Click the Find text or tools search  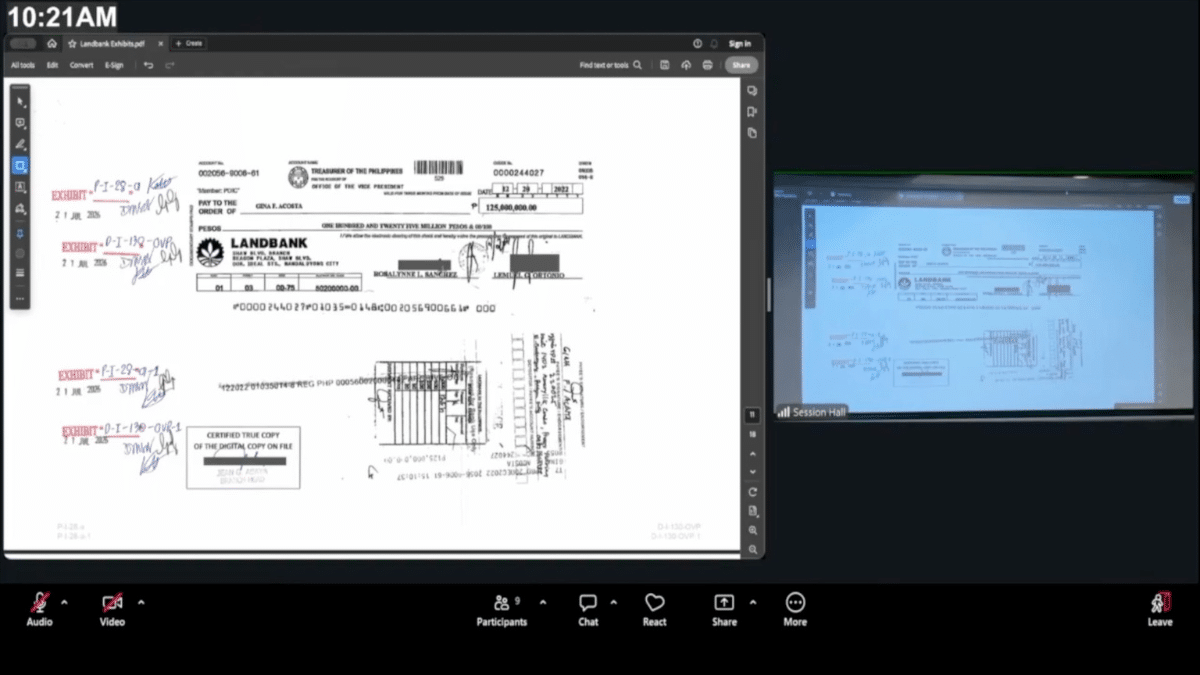coord(610,65)
